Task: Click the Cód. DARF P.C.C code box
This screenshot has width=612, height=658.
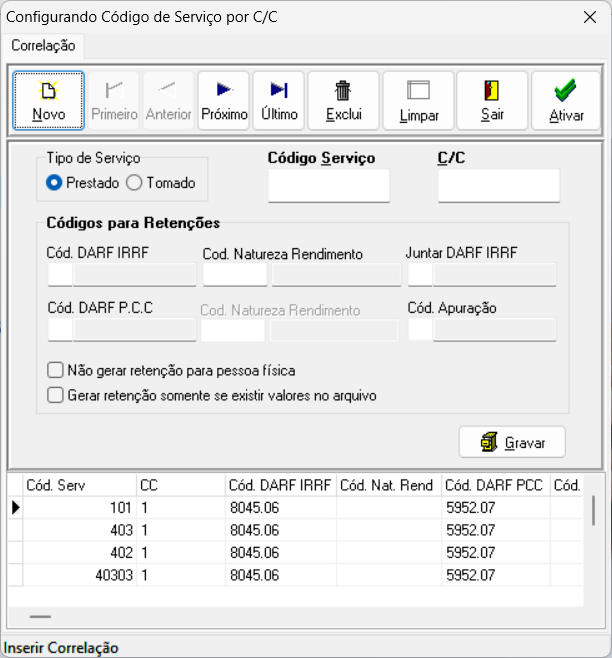Action: (60, 329)
